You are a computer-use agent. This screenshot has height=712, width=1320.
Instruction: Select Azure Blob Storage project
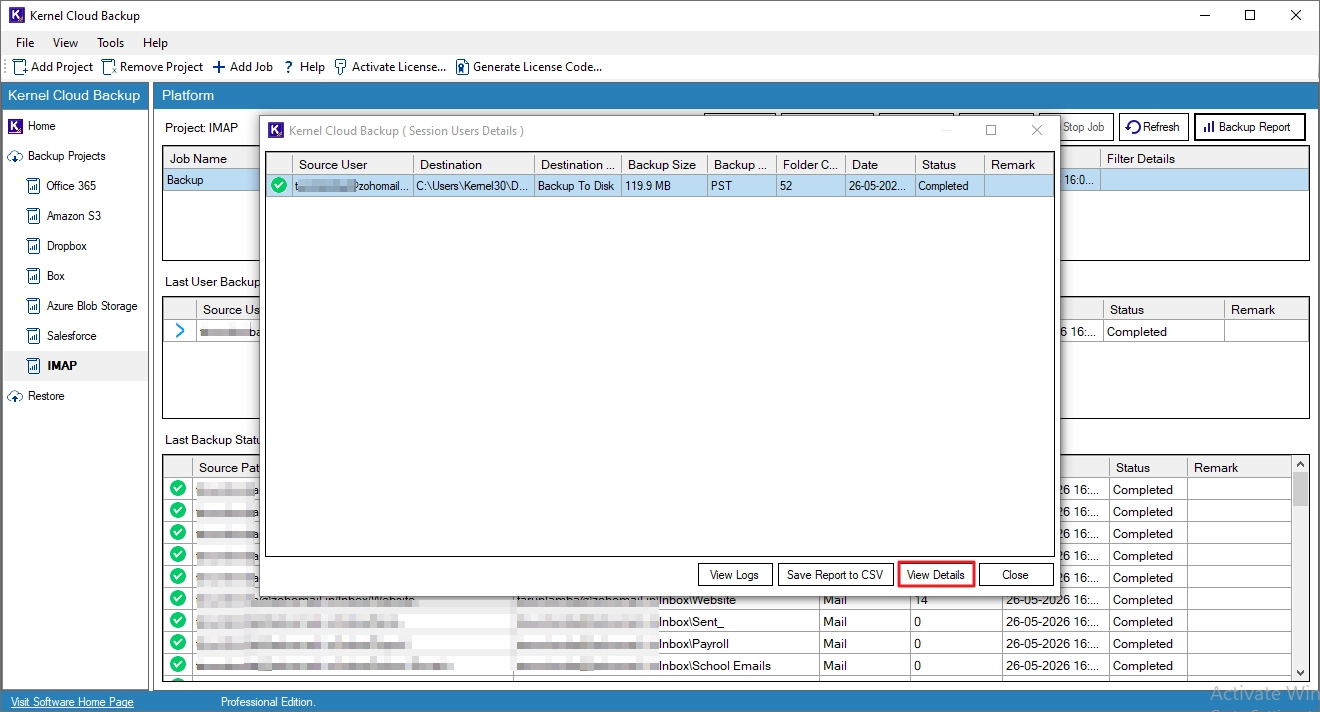[92, 306]
